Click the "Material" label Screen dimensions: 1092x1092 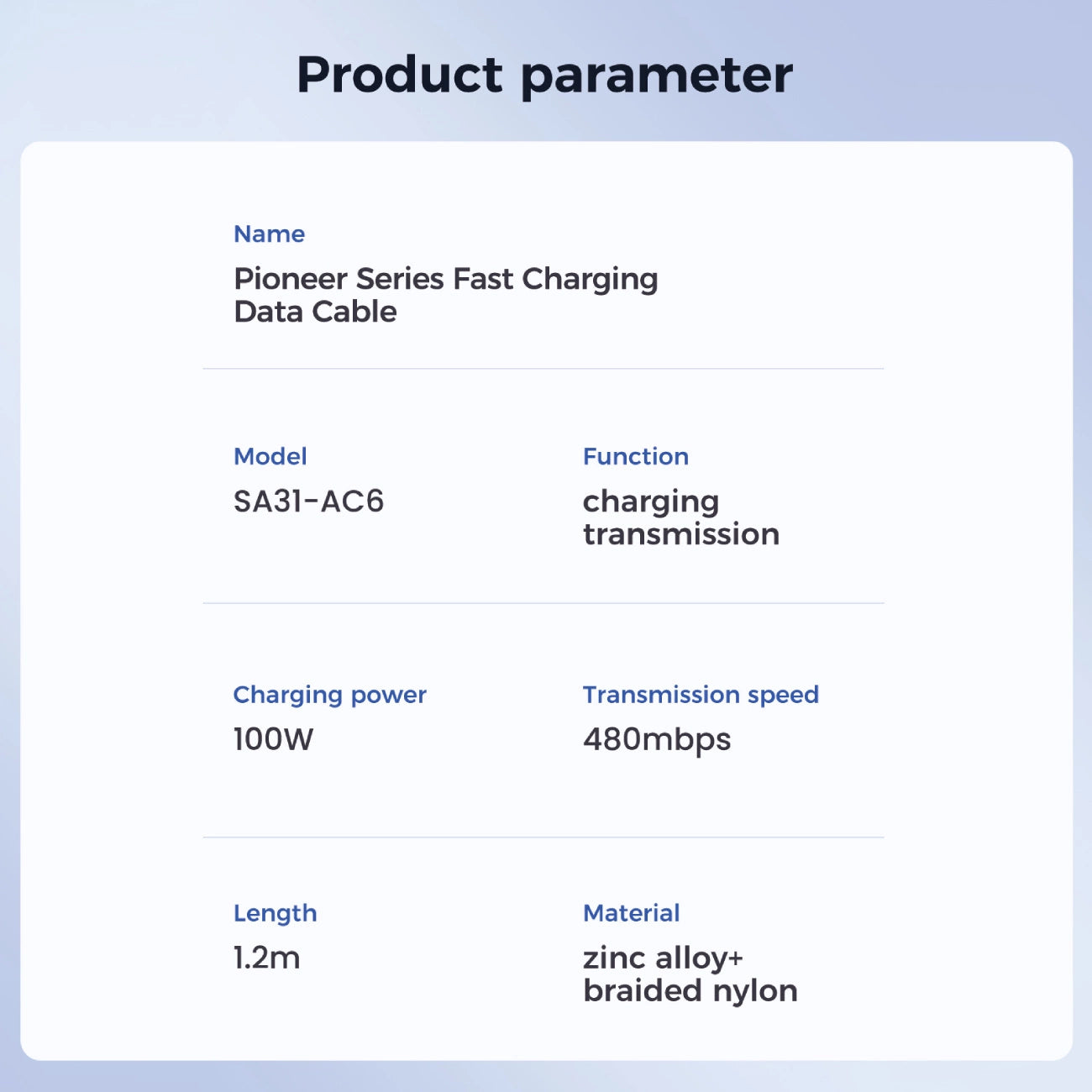pyautogui.click(x=632, y=913)
